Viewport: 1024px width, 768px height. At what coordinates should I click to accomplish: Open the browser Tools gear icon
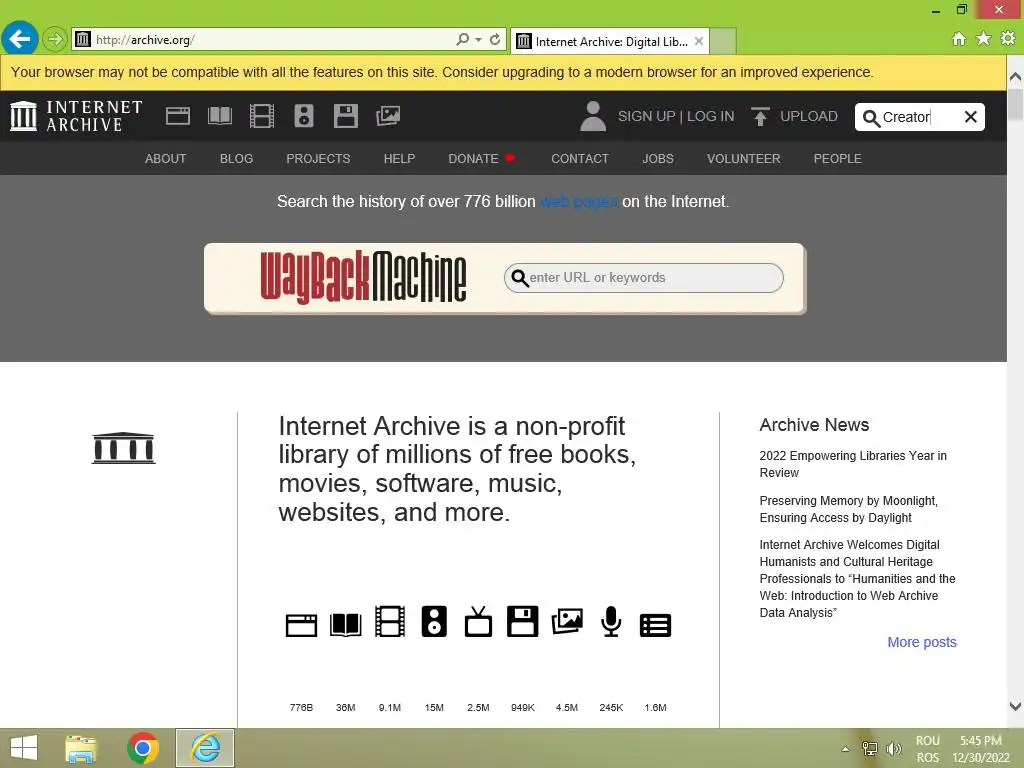point(1008,39)
